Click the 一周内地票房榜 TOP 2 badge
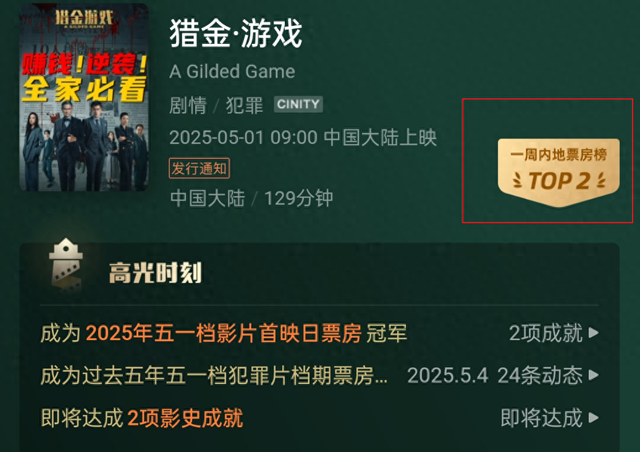Screen dimensions: 640x452 tap(558, 172)
